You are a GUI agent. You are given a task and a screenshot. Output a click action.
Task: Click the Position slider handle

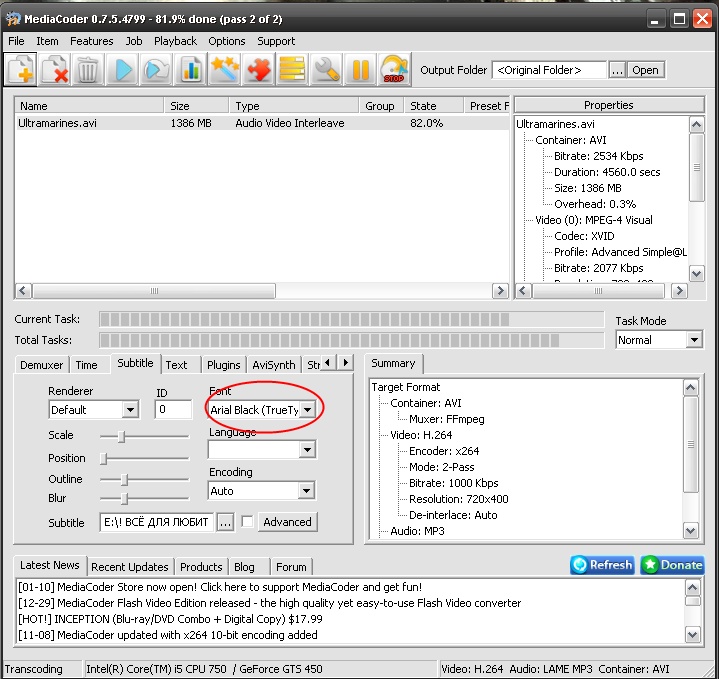click(x=104, y=458)
